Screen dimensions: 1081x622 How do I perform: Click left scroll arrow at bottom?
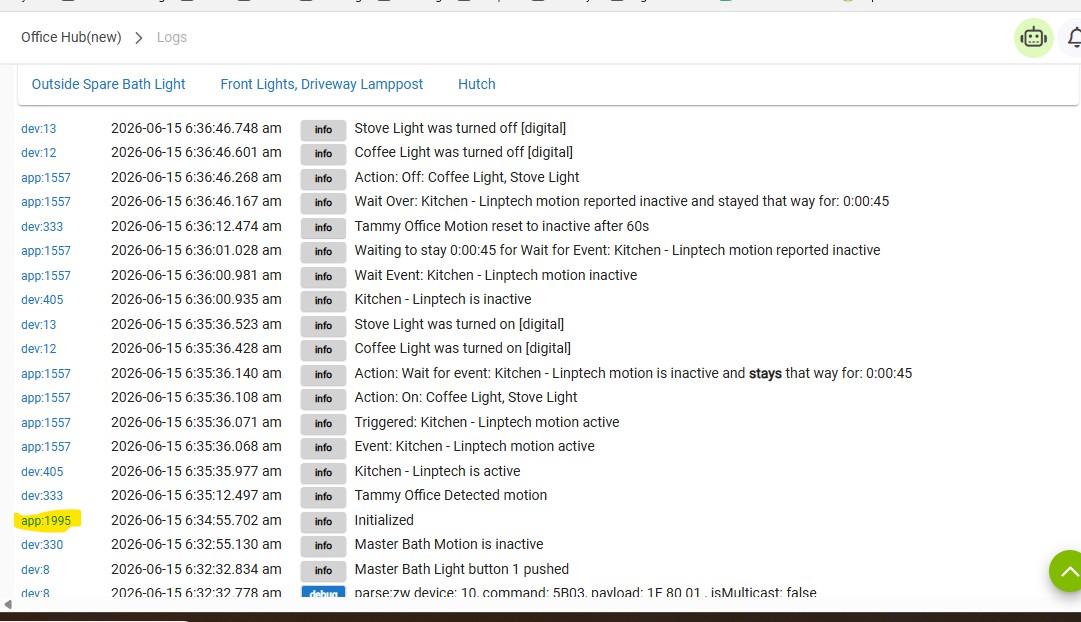click(x=8, y=605)
